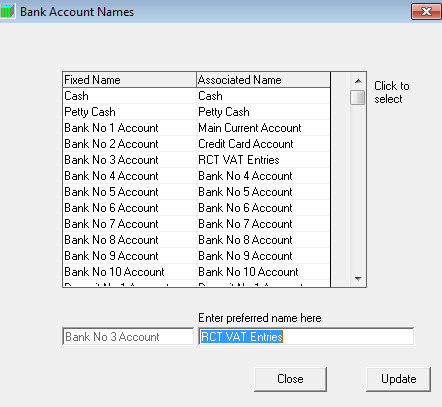
Task: Select the Bank No 1 Account row
Action: pyautogui.click(x=129, y=128)
